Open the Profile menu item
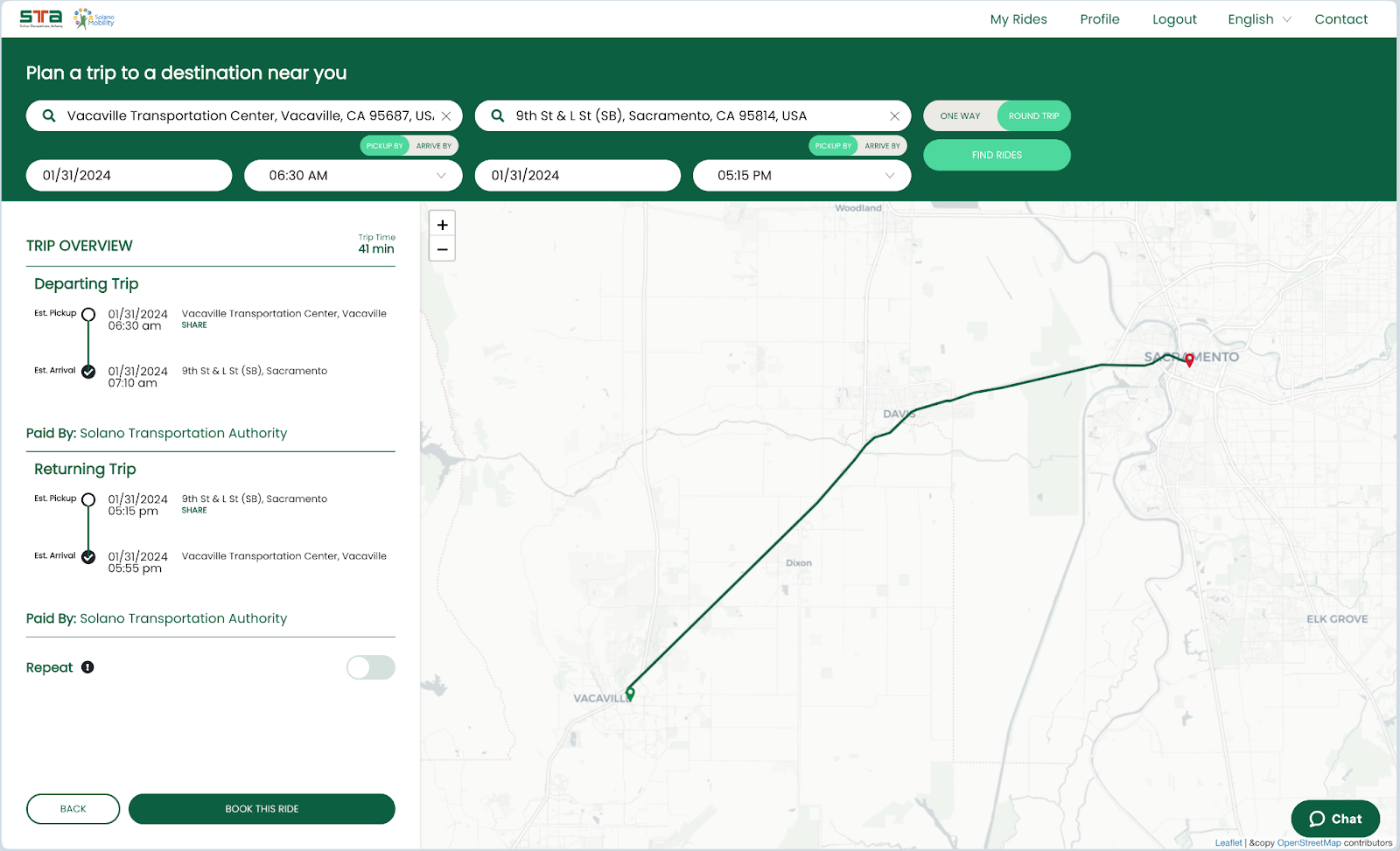This screenshot has width=1400, height=851. pos(1099,19)
